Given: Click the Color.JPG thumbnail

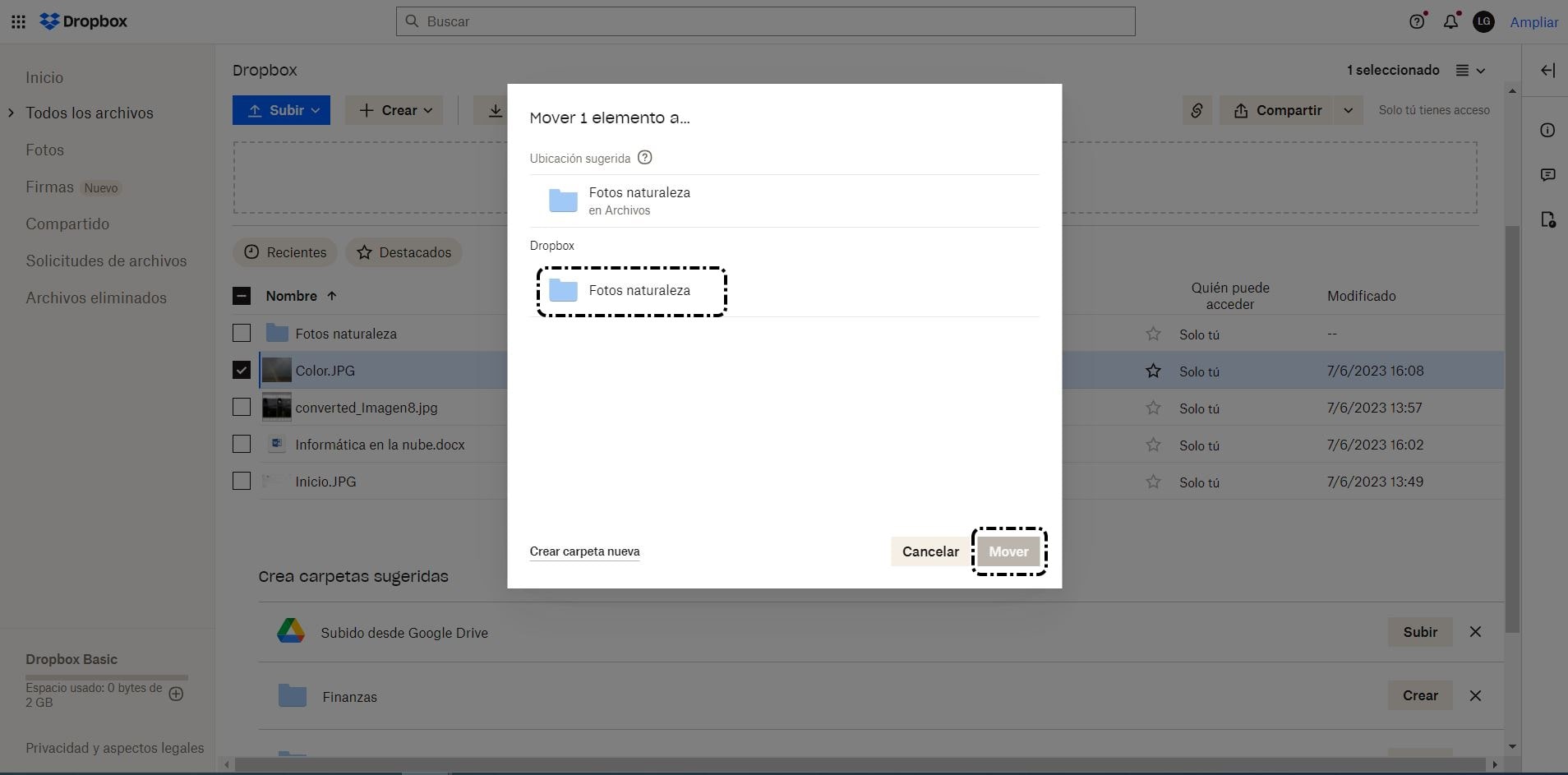Looking at the screenshot, I should pos(277,371).
